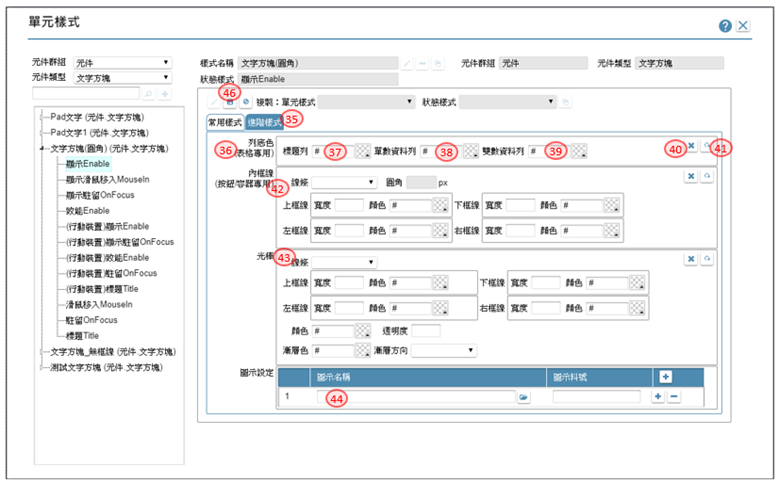
Task: Click the plus icon in 圖示設定 row 1
Action: (658, 397)
